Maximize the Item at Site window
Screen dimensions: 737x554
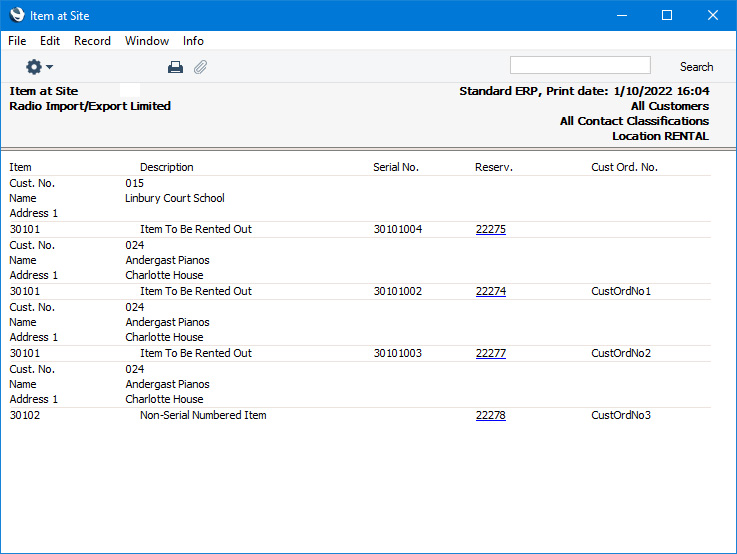[x=667, y=15]
